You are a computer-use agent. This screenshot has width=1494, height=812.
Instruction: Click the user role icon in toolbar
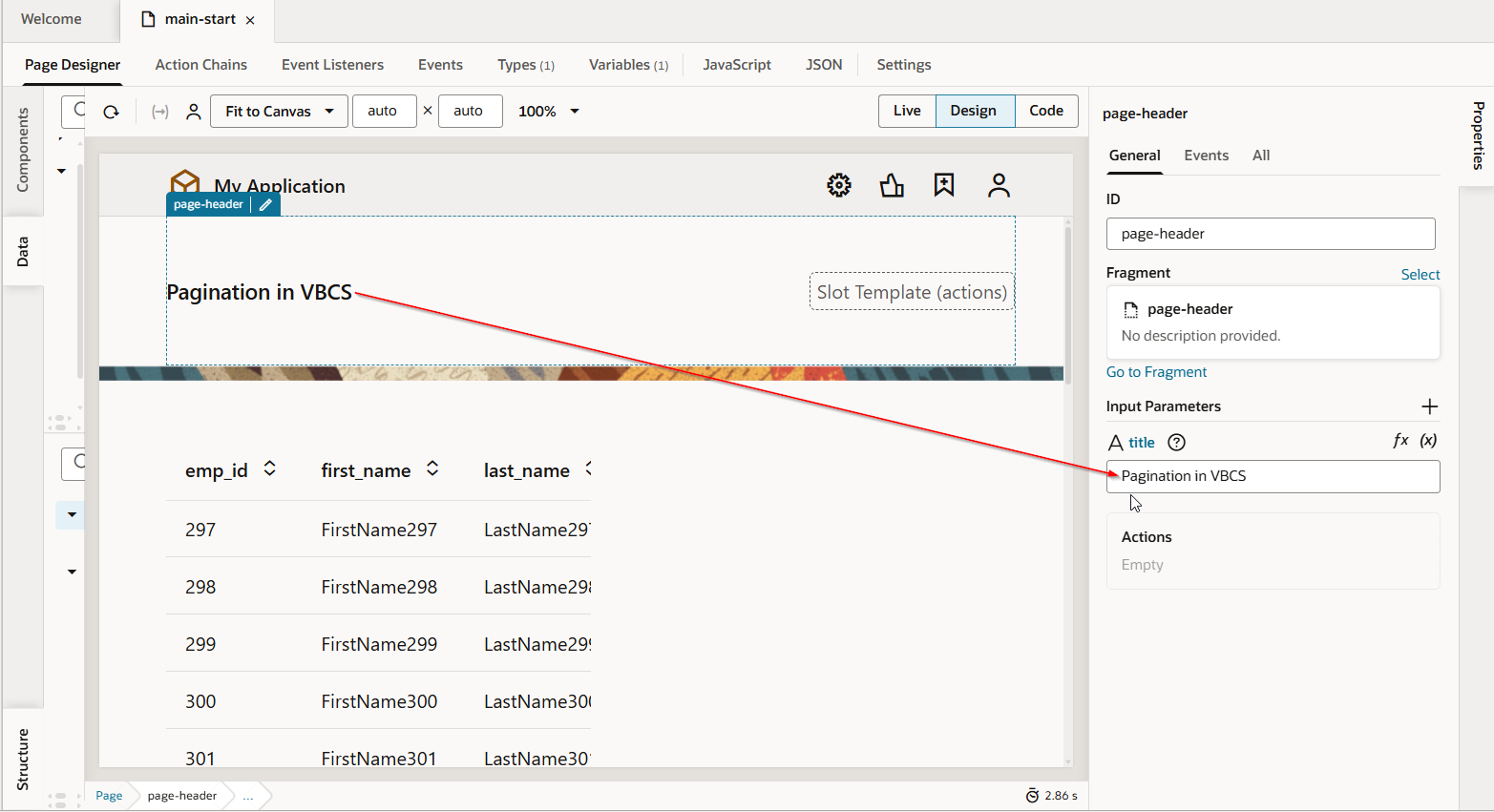tap(194, 112)
